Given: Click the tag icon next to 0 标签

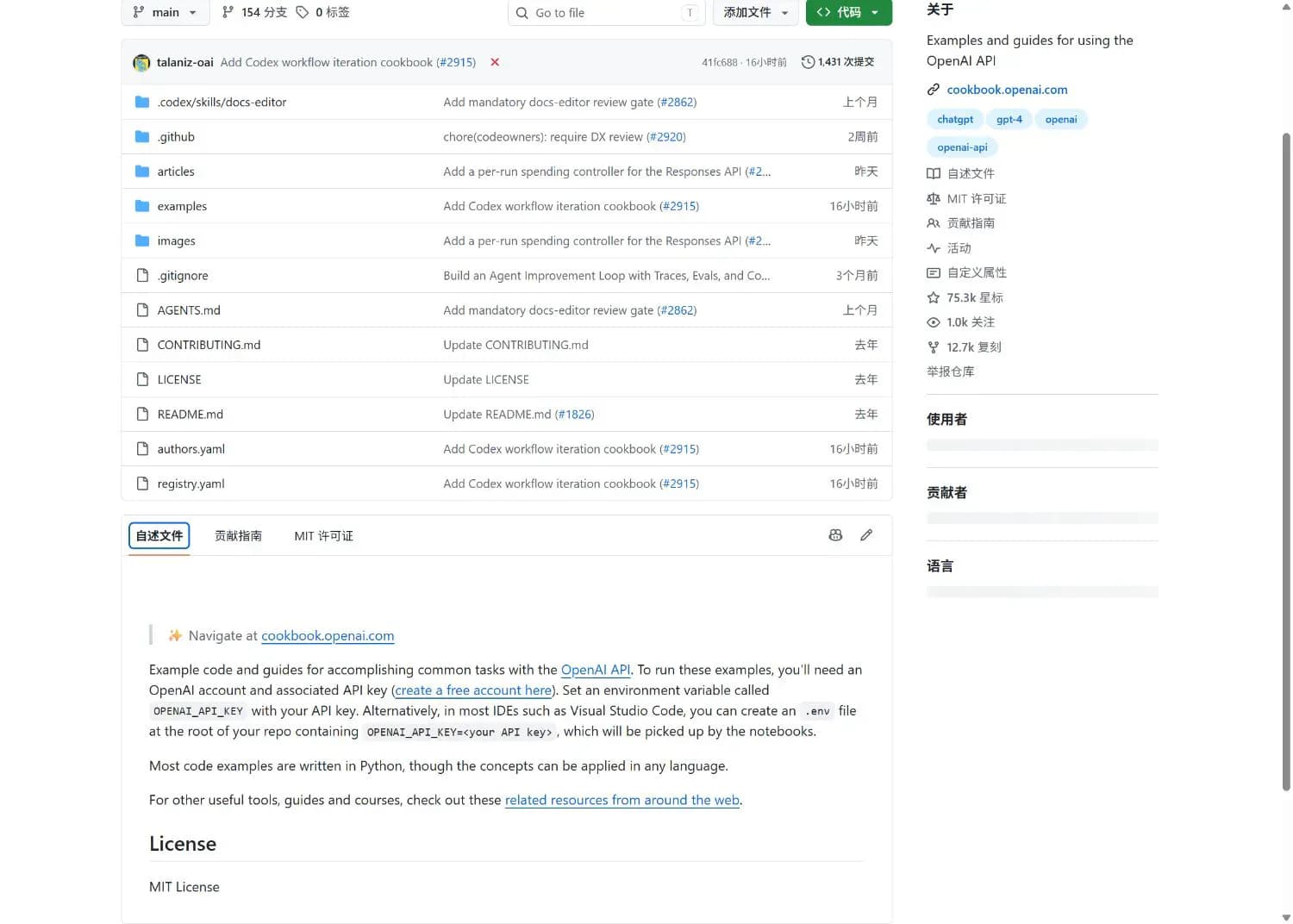Looking at the screenshot, I should [x=303, y=12].
